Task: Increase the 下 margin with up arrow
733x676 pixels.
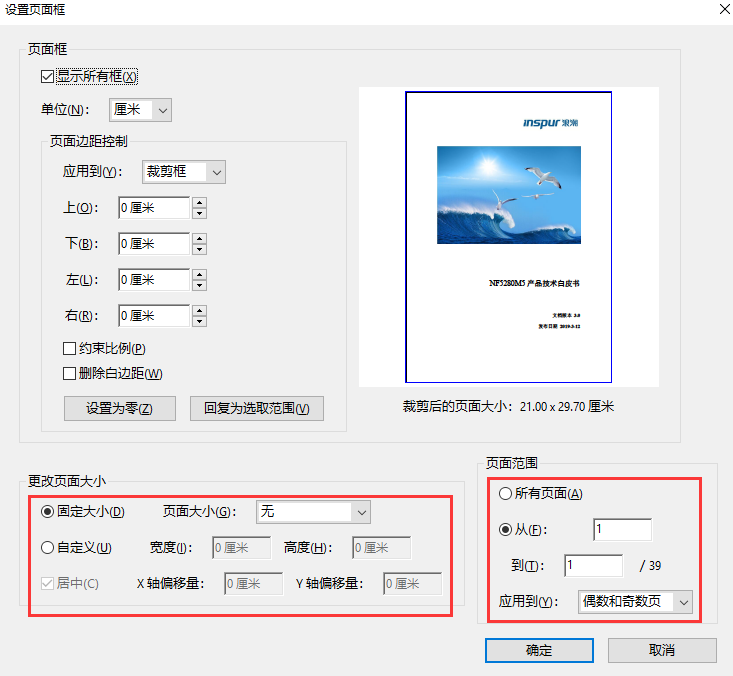Action: pyautogui.click(x=200, y=238)
